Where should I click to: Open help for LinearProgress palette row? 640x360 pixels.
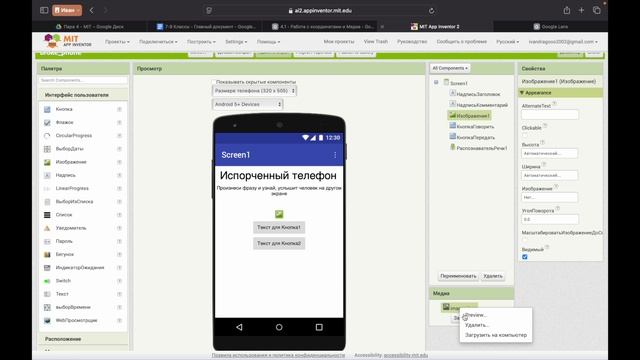pos(119,188)
